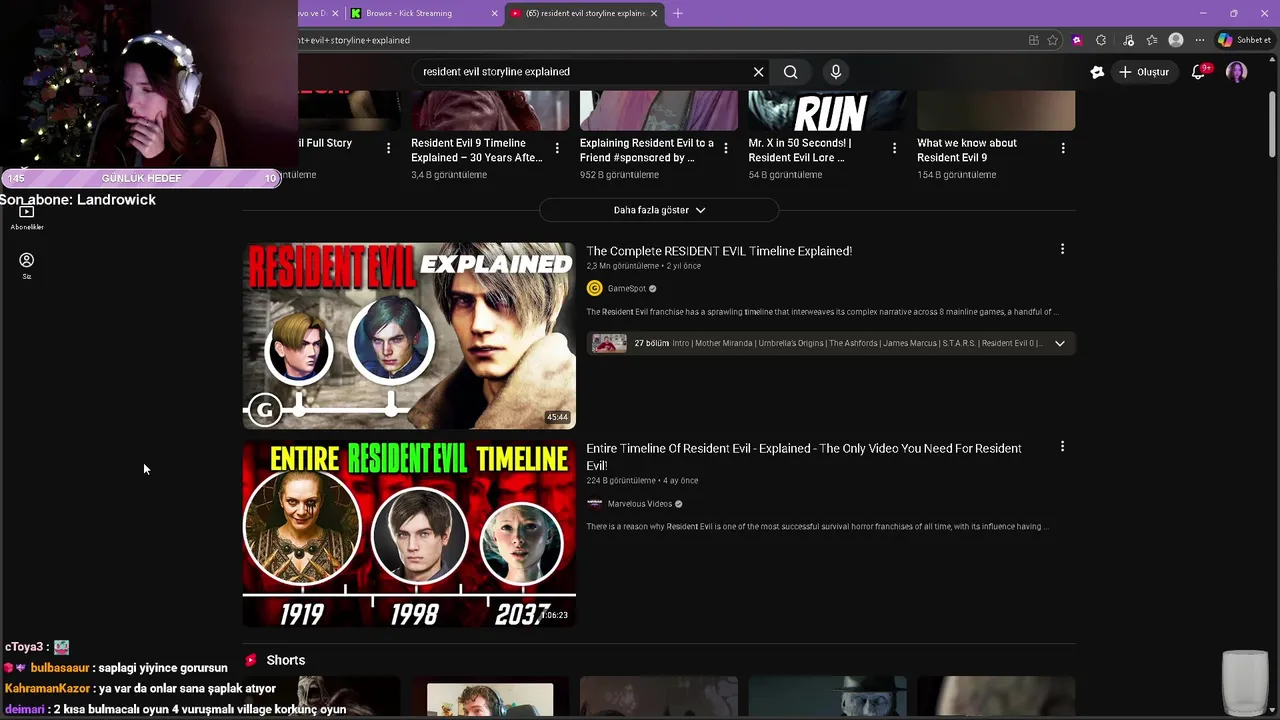
Task: Open the browser profile icon
Action: [x=1176, y=40]
